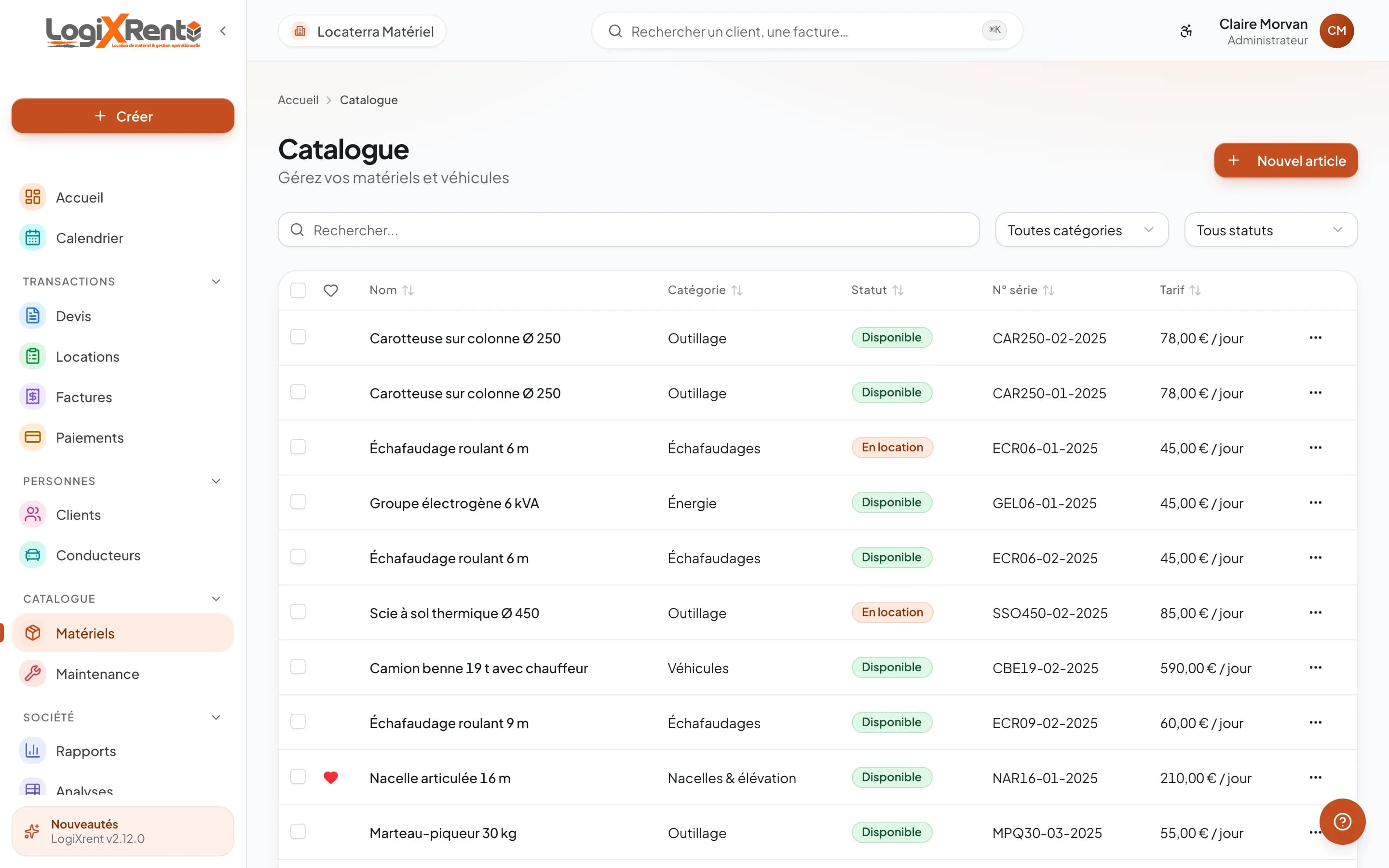Click serial number MPQ30-03-2025
The width and height of the screenshot is (1389, 868).
pyautogui.click(x=1047, y=833)
